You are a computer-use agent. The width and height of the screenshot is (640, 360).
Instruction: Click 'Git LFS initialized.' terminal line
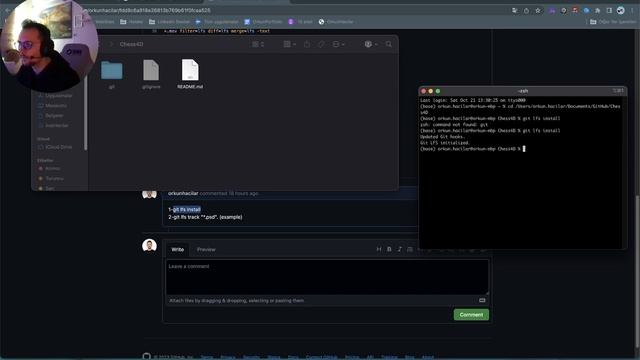tap(445, 143)
